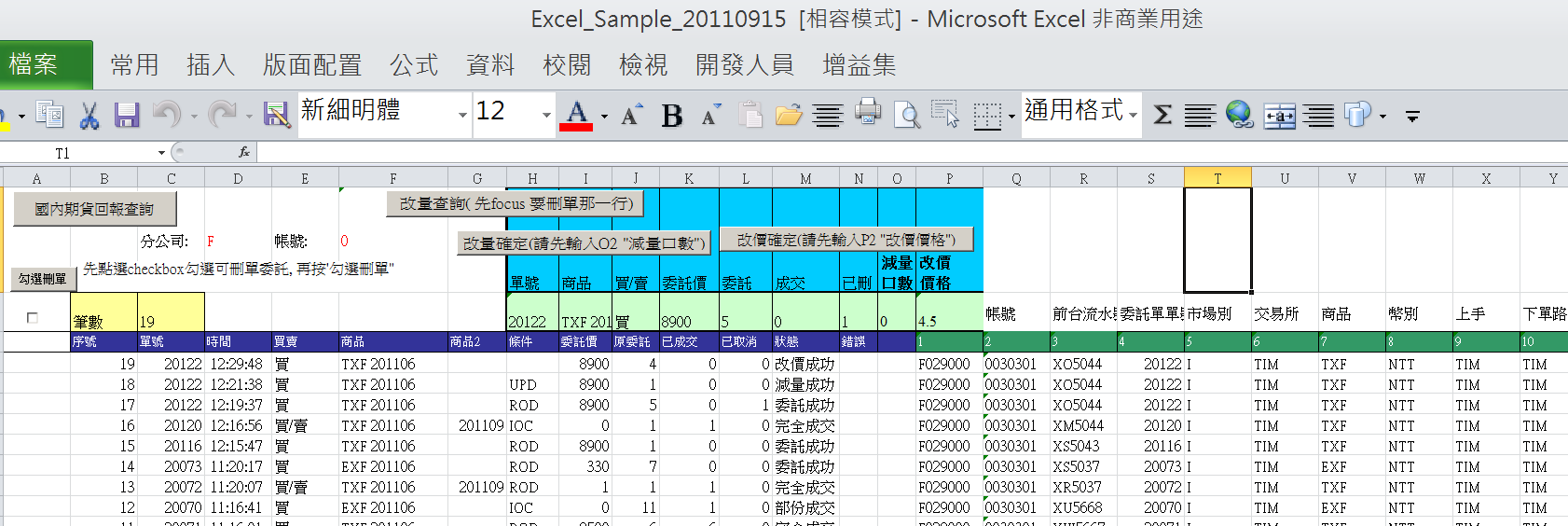Toggle bold formatting B icon
1568x526 pixels.
coord(671,116)
